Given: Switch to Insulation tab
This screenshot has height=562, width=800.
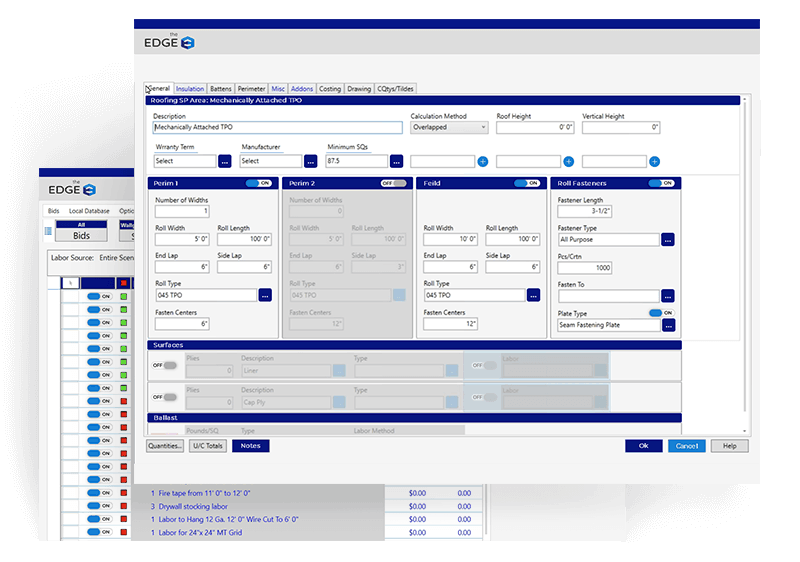Looking at the screenshot, I should tap(190, 89).
